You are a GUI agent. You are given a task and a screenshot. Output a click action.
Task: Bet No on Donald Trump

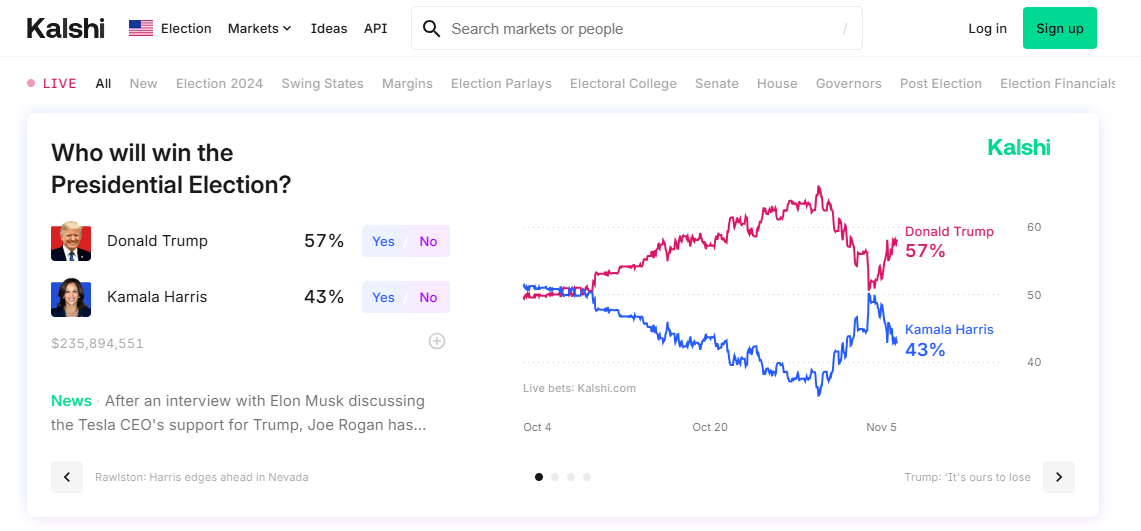point(429,241)
